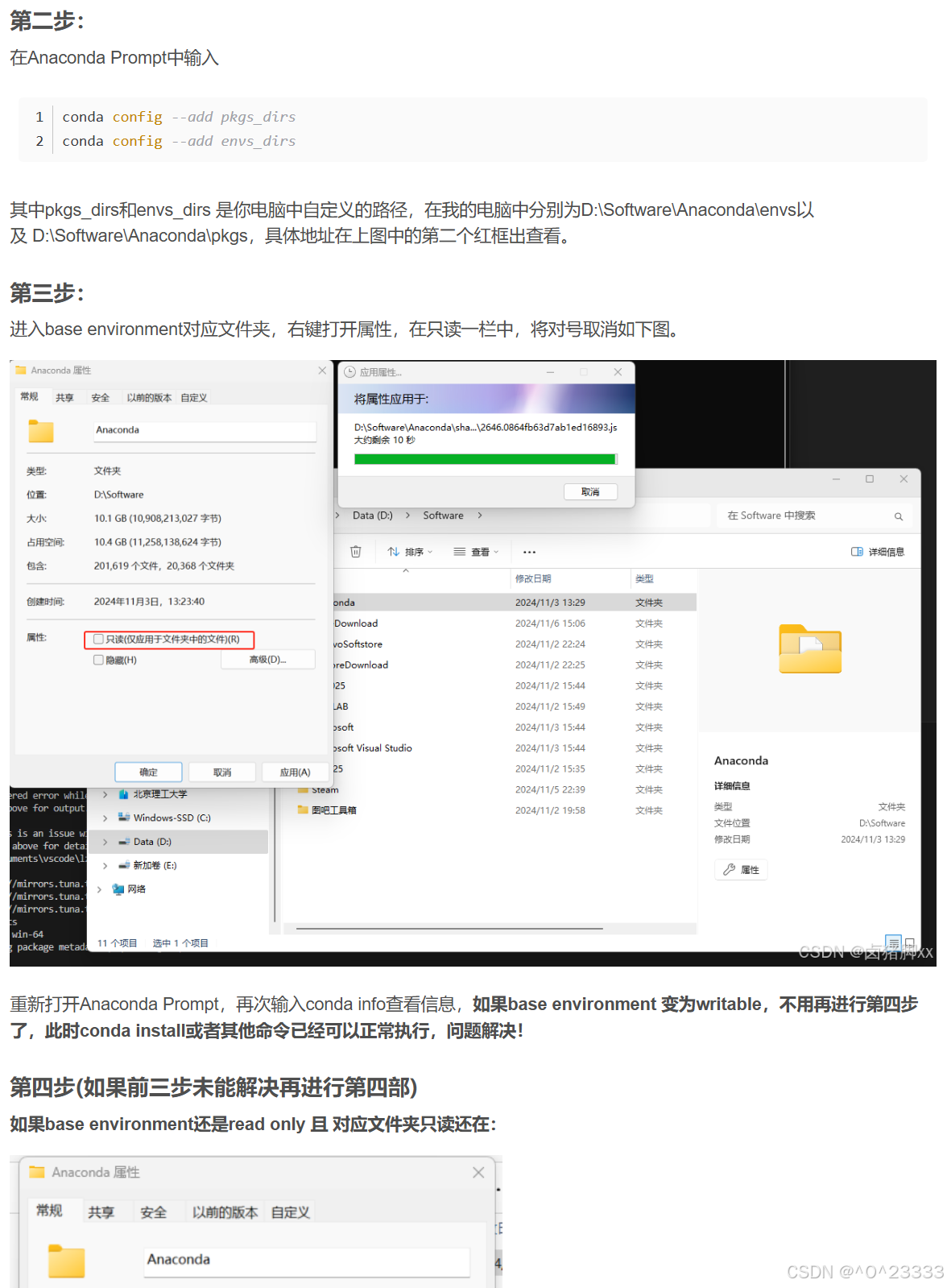
Task: Maximize the File Explorer window
Action: click(870, 478)
